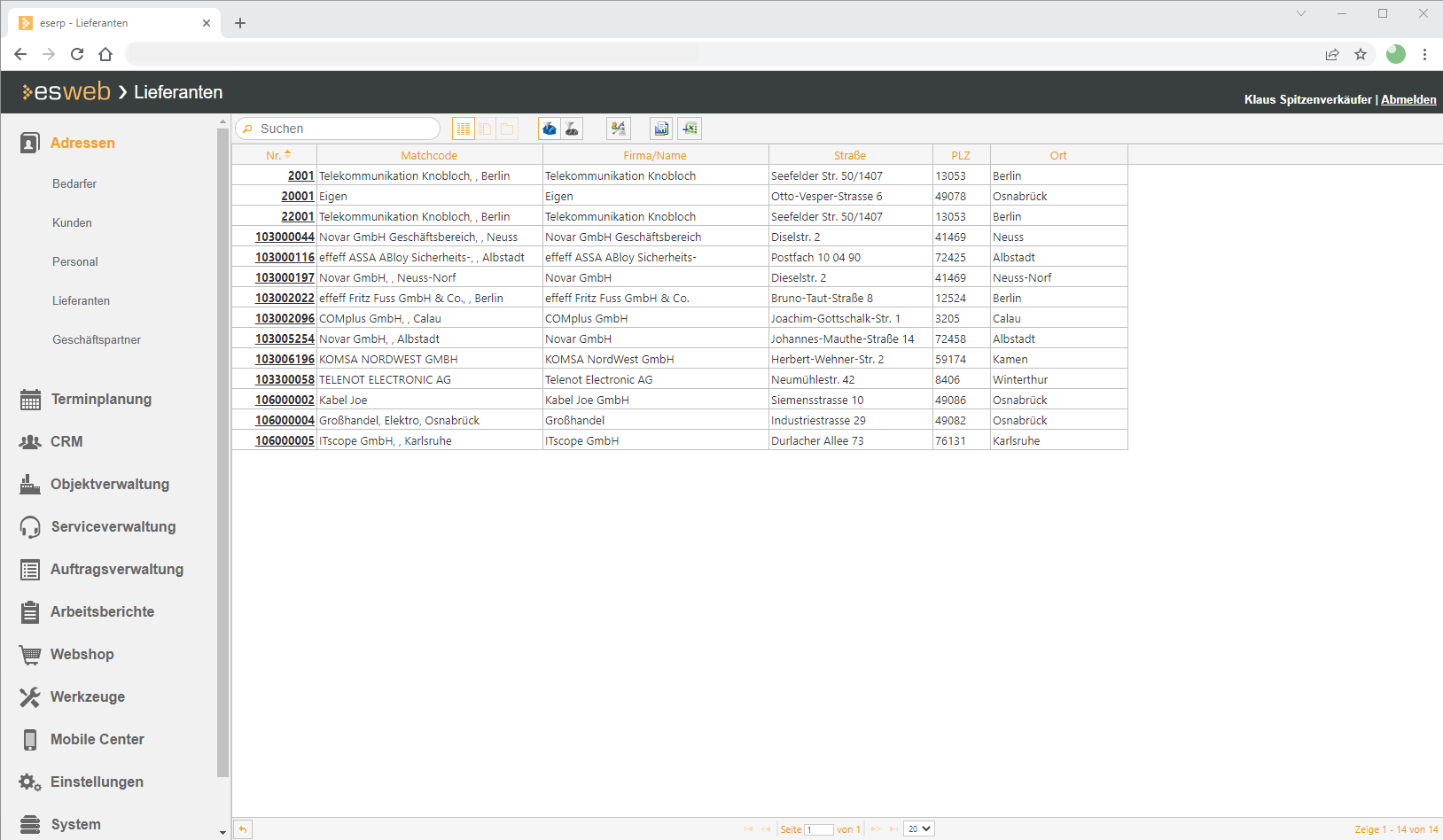Image resolution: width=1443 pixels, height=840 pixels.
Task: Click the sidebar scroll down arrow
Action: click(x=222, y=833)
